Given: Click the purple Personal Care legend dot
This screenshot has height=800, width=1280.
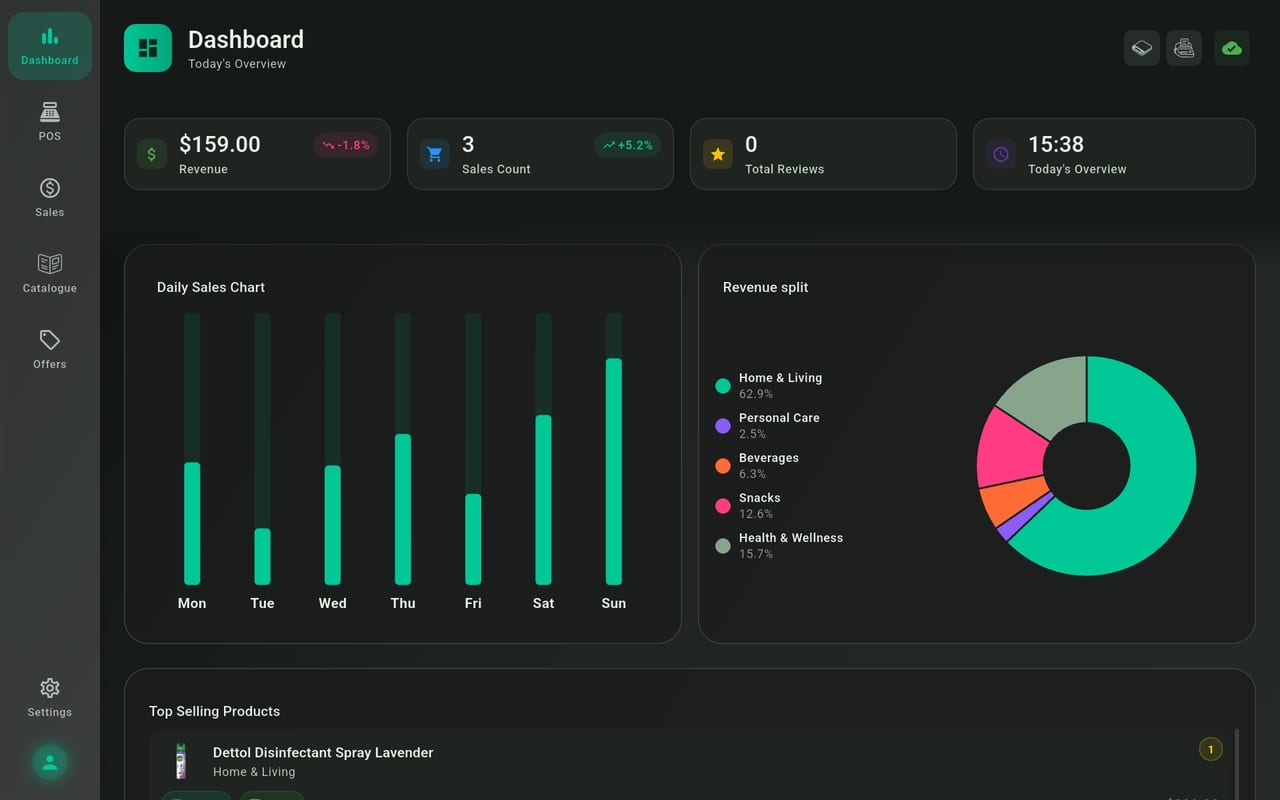Looking at the screenshot, I should click(x=723, y=426).
